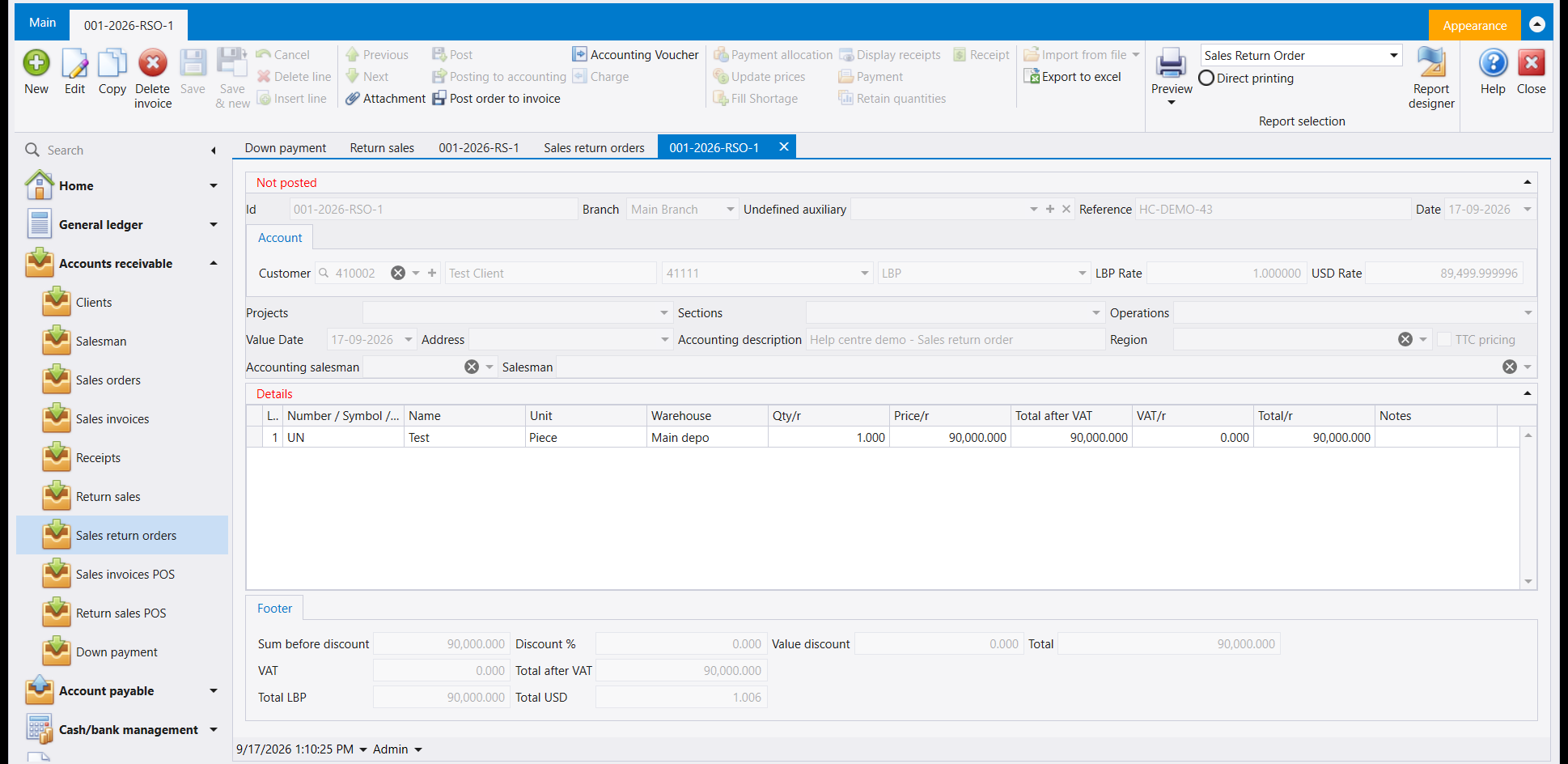Expand the Account payable section
This screenshot has height=764, width=1568.
click(x=214, y=691)
